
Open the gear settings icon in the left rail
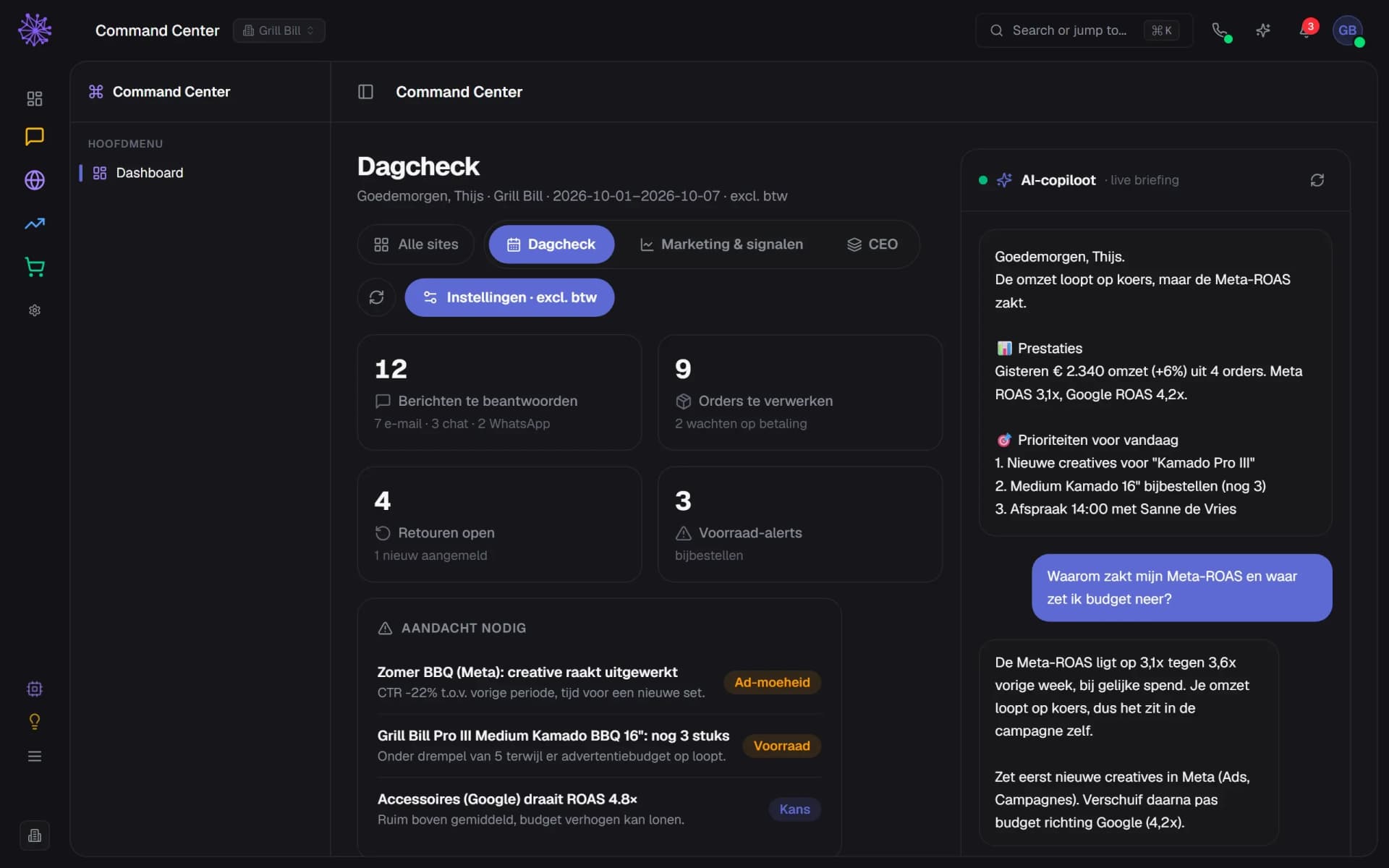(x=35, y=310)
